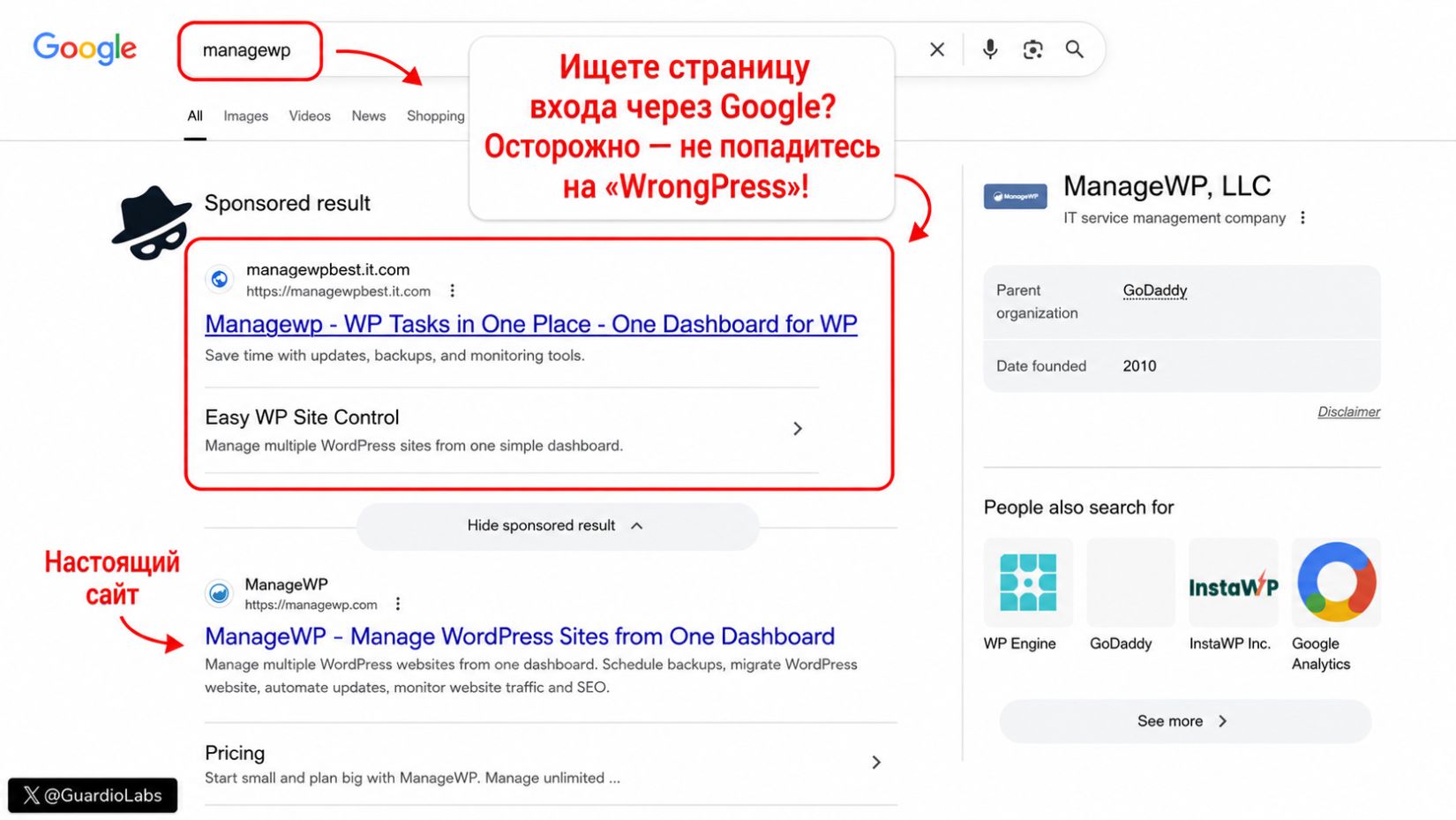
Task: Open ManageWP – Manage WordPress Sites from One Dashboard
Action: point(520,636)
